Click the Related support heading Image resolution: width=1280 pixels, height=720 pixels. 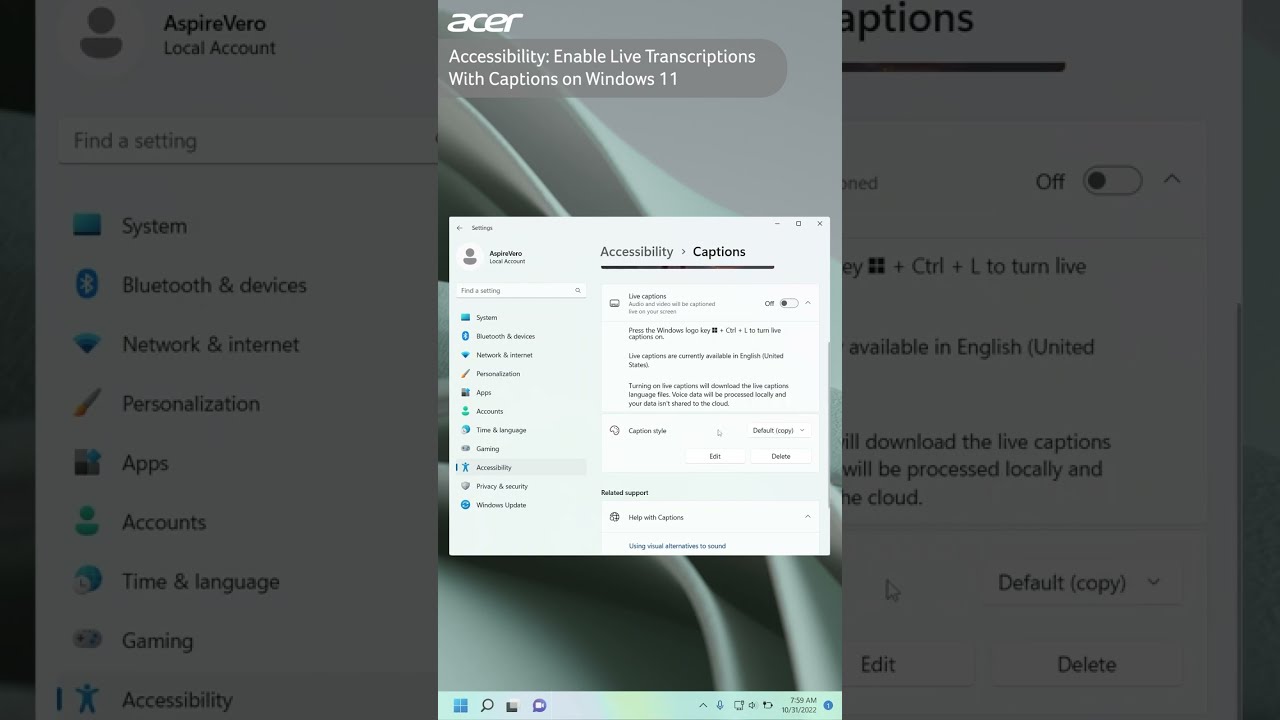pyautogui.click(x=625, y=493)
